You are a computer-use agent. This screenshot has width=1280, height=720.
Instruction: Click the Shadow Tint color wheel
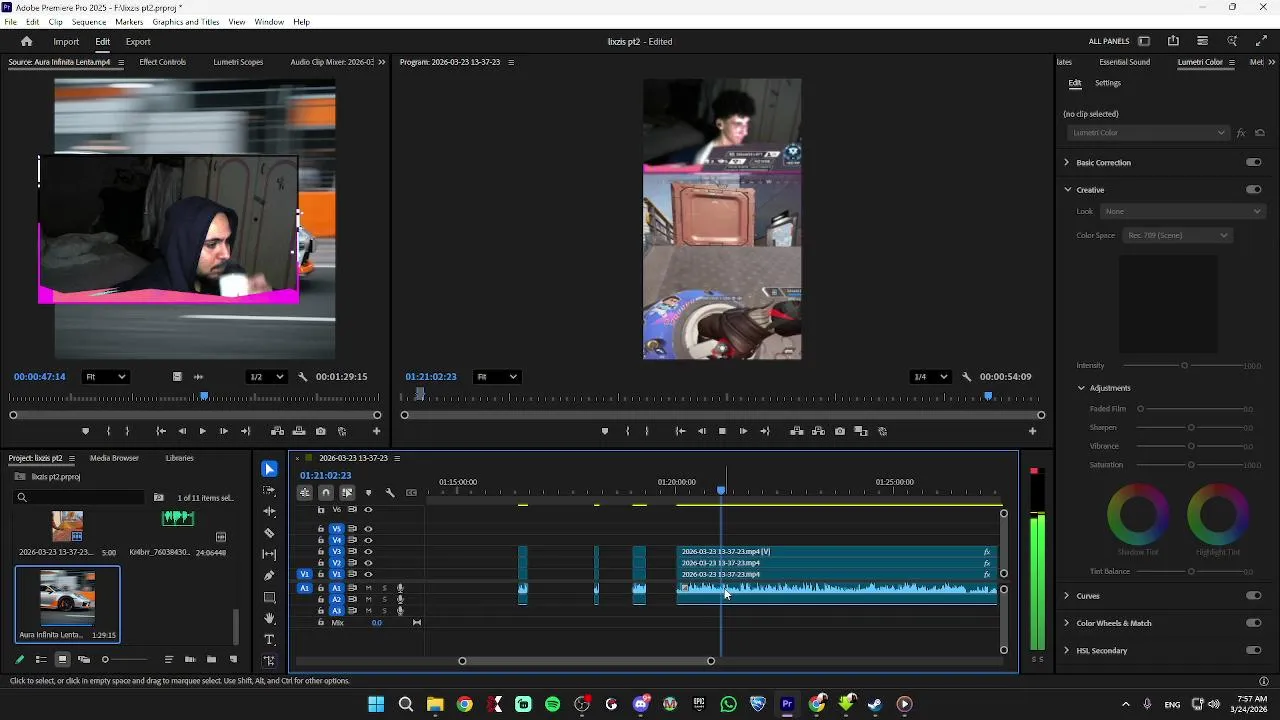click(x=1138, y=514)
